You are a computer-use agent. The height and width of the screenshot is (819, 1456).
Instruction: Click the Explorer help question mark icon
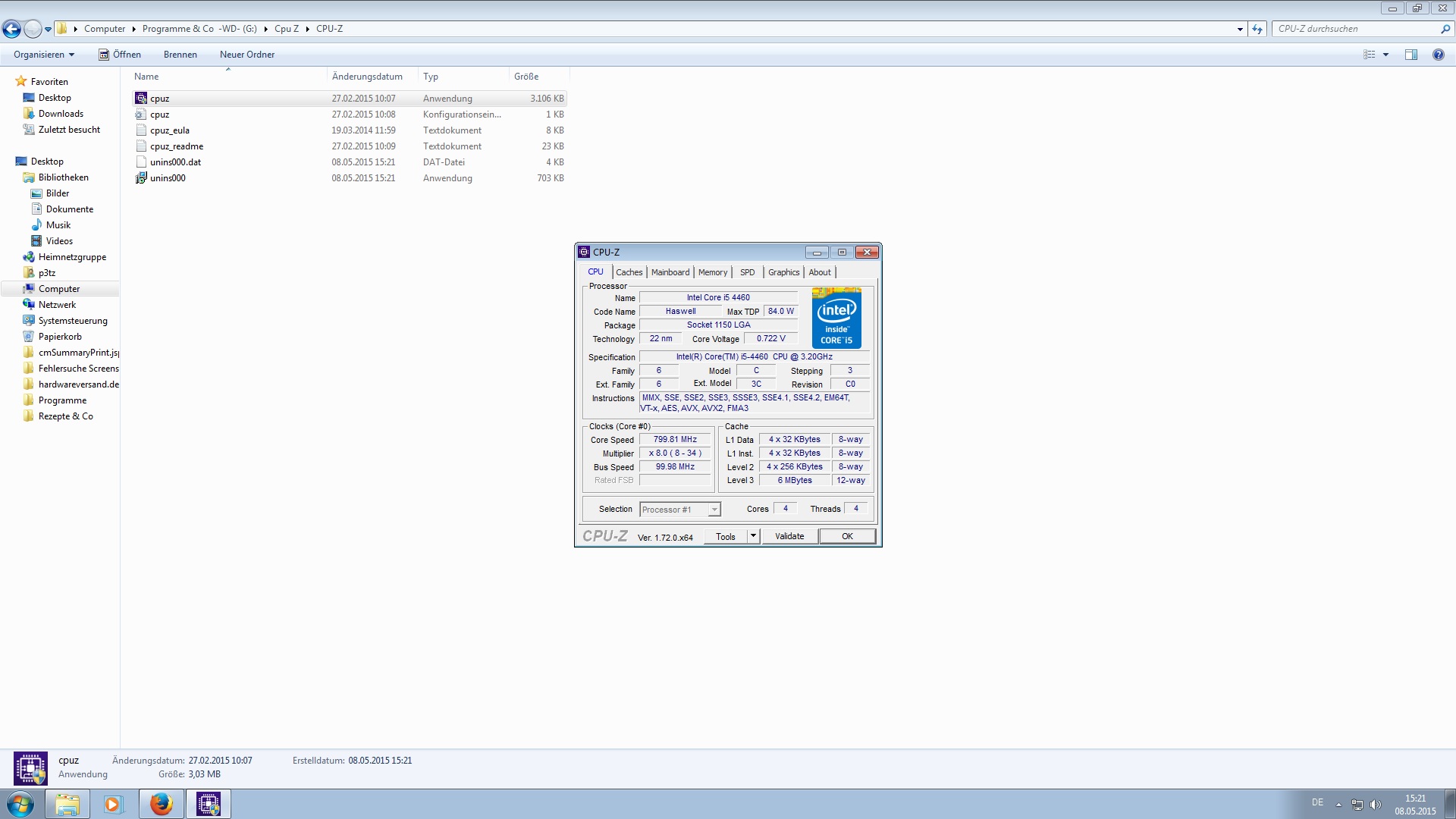pos(1438,55)
